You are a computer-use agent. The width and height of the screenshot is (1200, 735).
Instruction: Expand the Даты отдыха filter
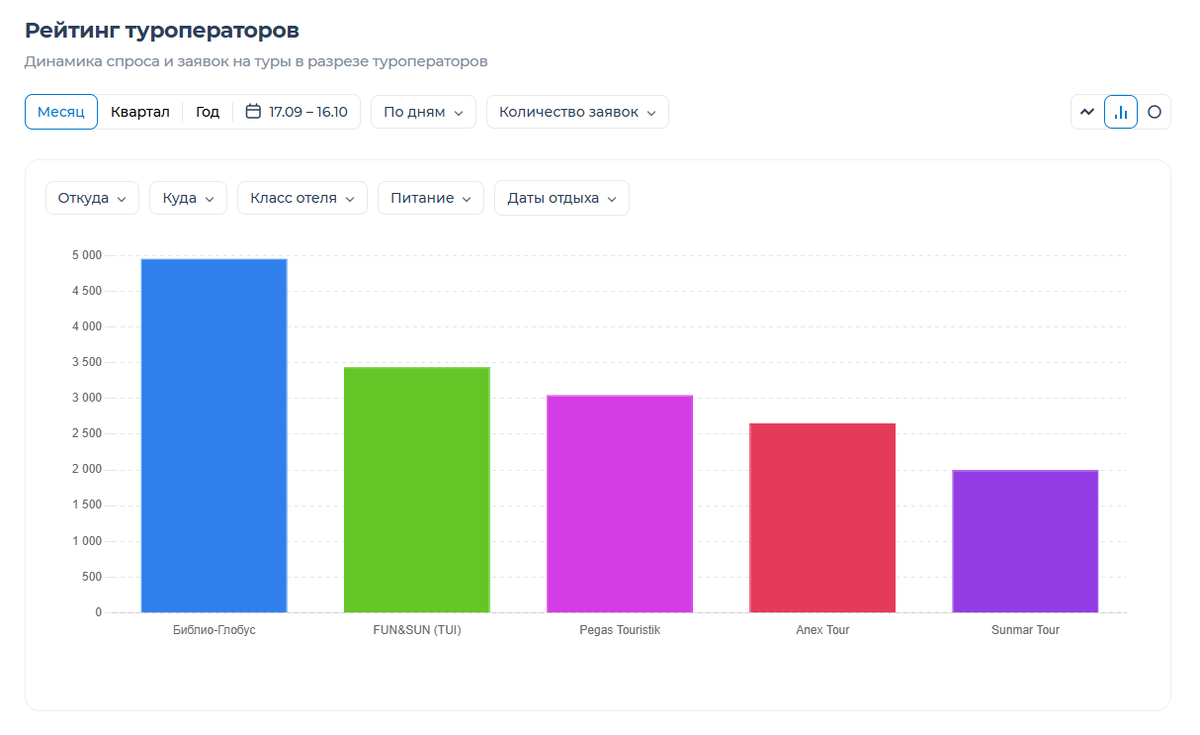[x=562, y=198]
